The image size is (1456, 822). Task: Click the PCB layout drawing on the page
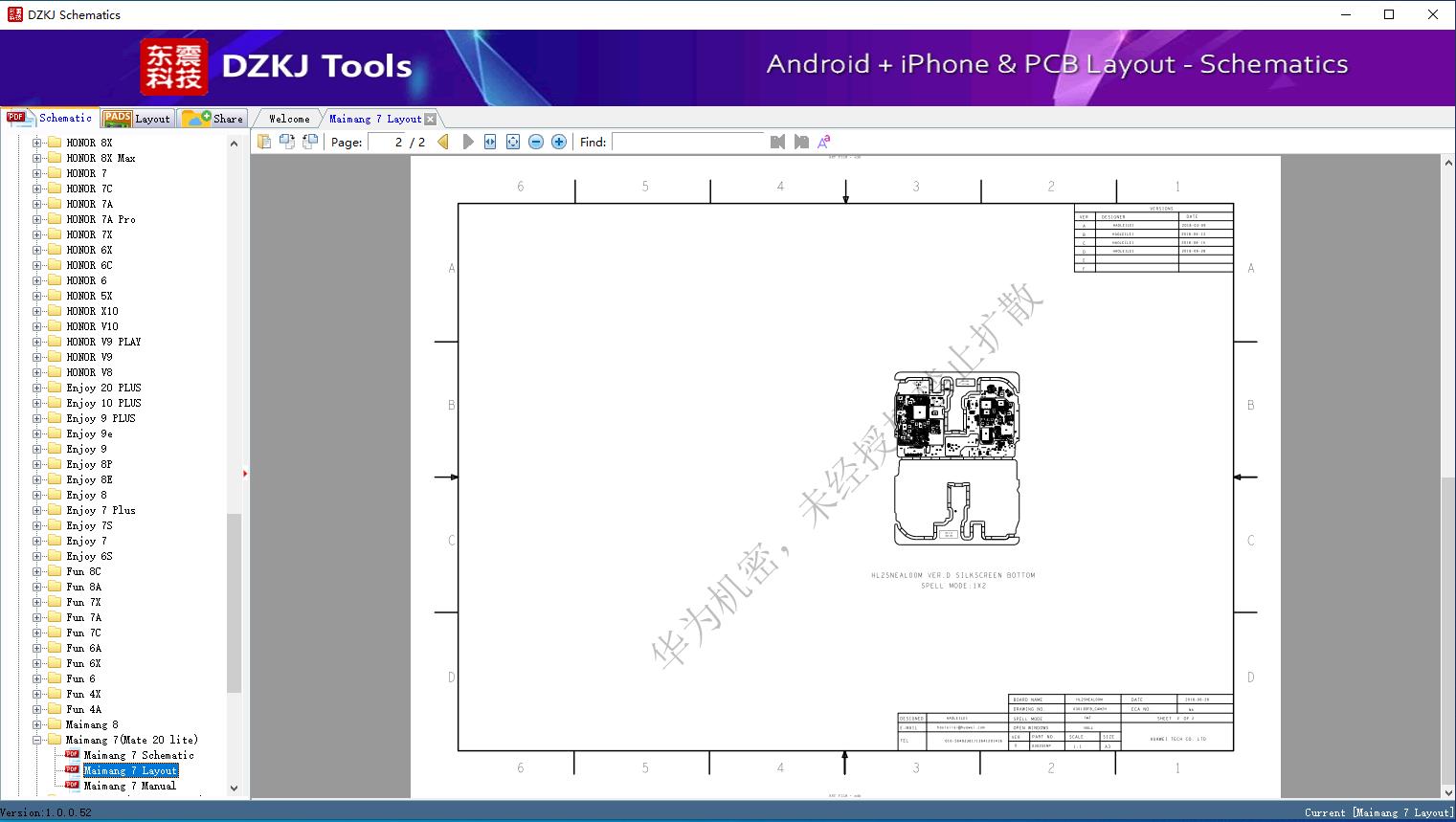[x=956, y=458]
